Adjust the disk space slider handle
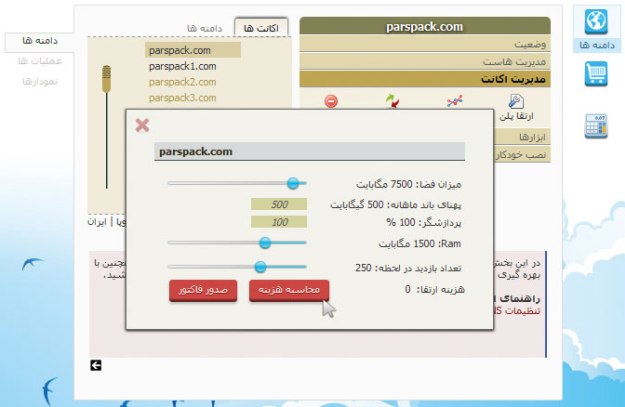This screenshot has height=407, width=625. tap(293, 183)
